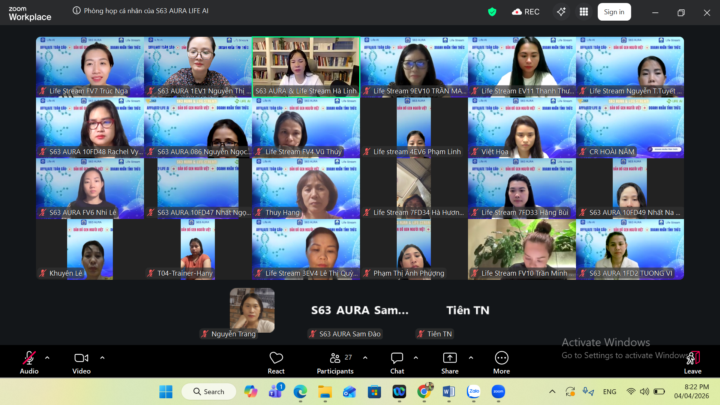This screenshot has width=720, height=405.
Task: Open File Explorer from the taskbar
Action: [325, 392]
